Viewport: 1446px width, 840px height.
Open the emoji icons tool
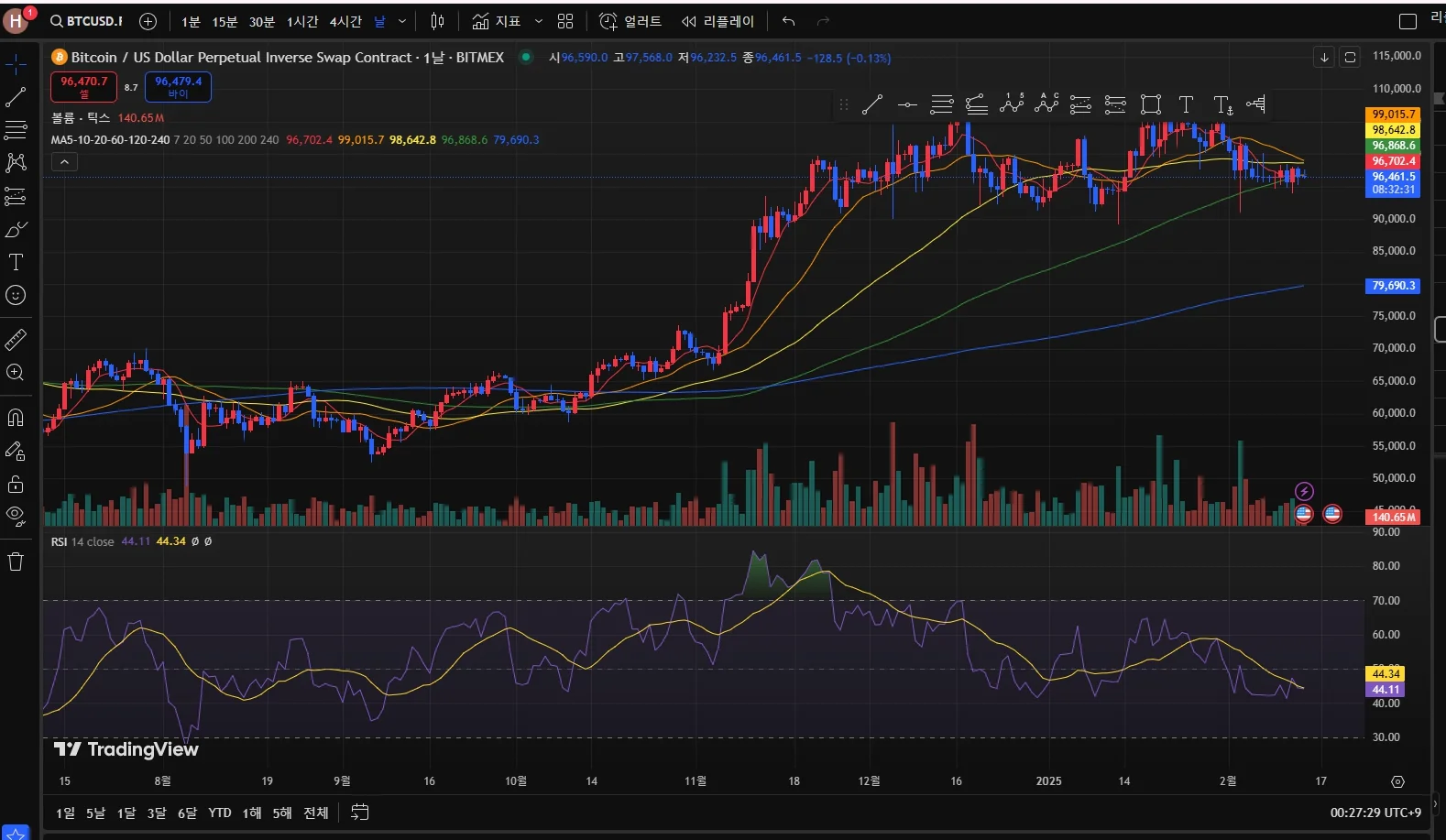pyautogui.click(x=16, y=295)
